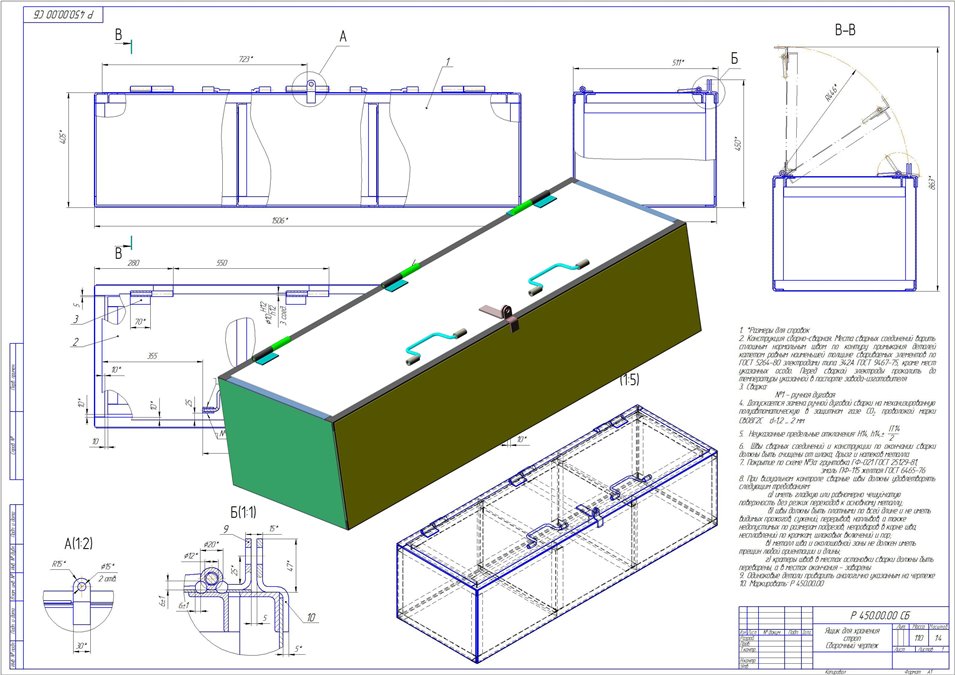Click the ø20* callout in detail Б
The image size is (955, 675).
point(211,544)
